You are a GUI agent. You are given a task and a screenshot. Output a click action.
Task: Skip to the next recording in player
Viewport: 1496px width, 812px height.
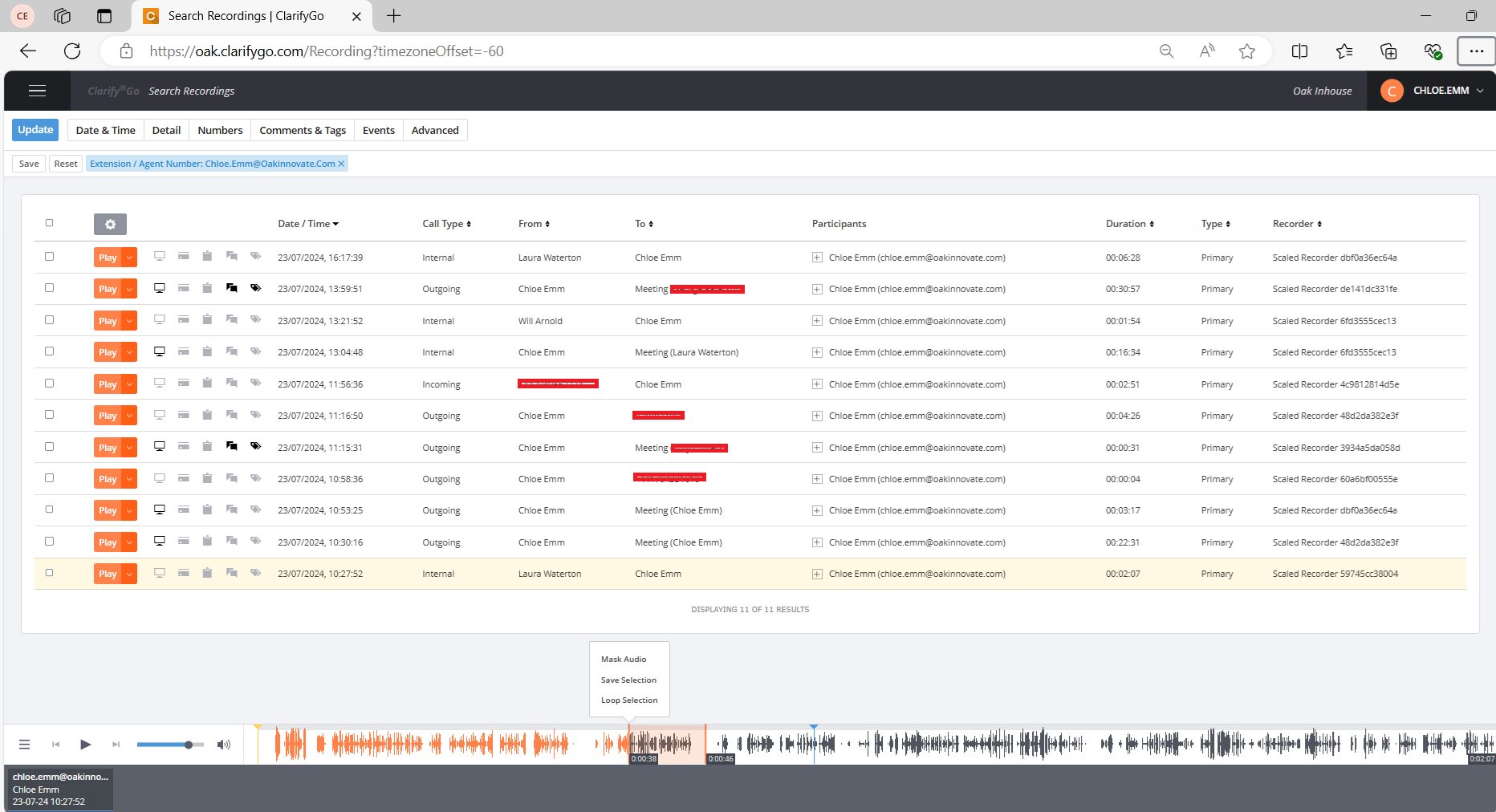coord(116,745)
